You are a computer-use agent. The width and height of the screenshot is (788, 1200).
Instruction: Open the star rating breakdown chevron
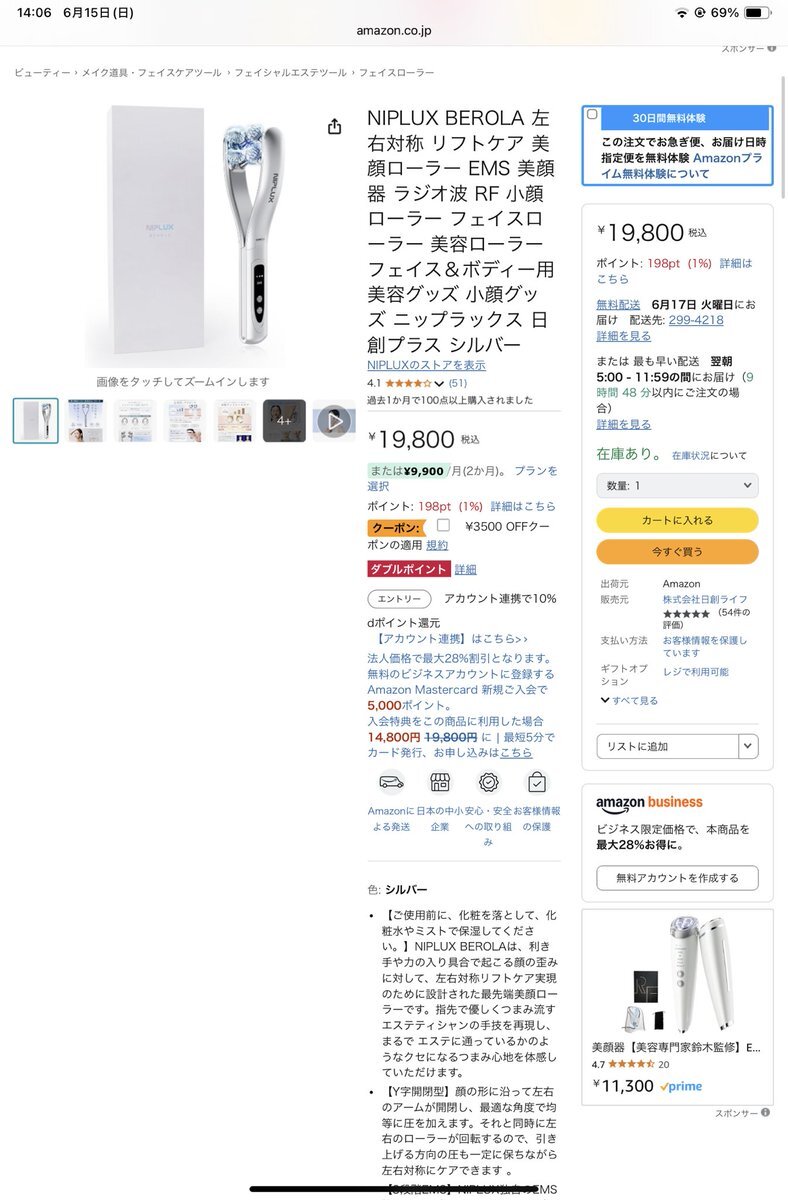439,383
